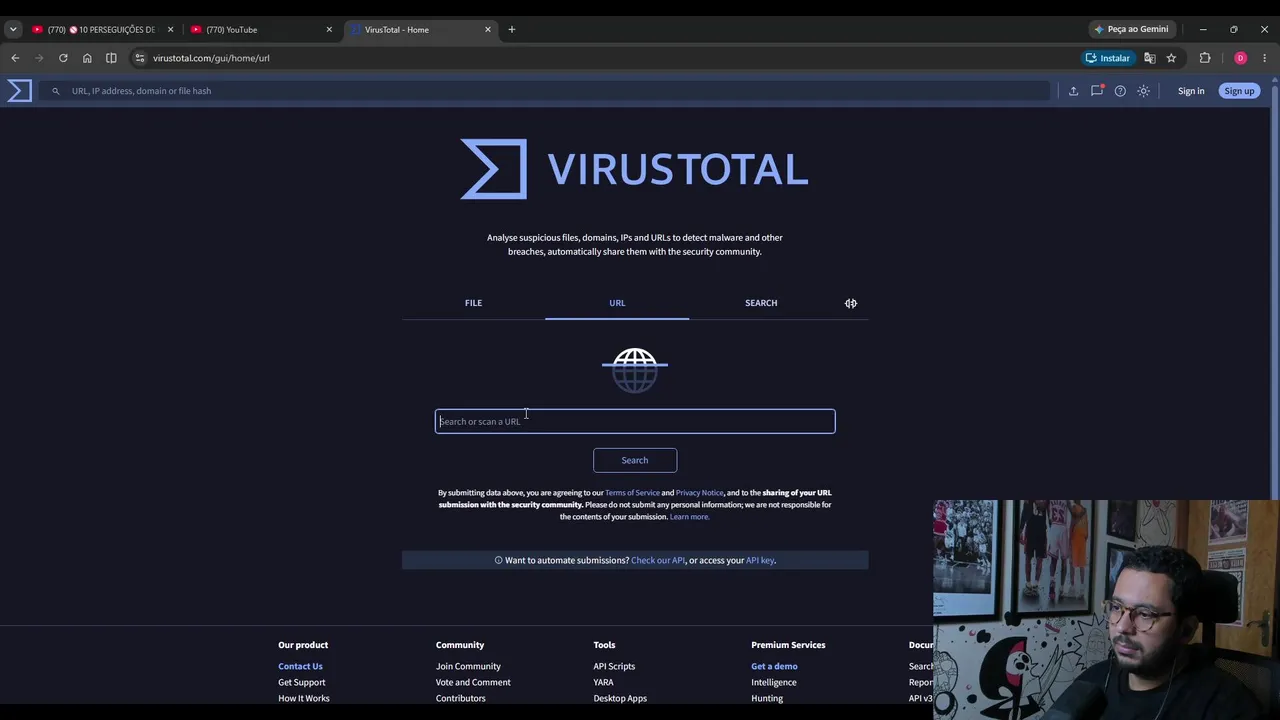This screenshot has width=1280, height=720.
Task: Click the "Peça ao Gemini" button
Action: (1131, 30)
